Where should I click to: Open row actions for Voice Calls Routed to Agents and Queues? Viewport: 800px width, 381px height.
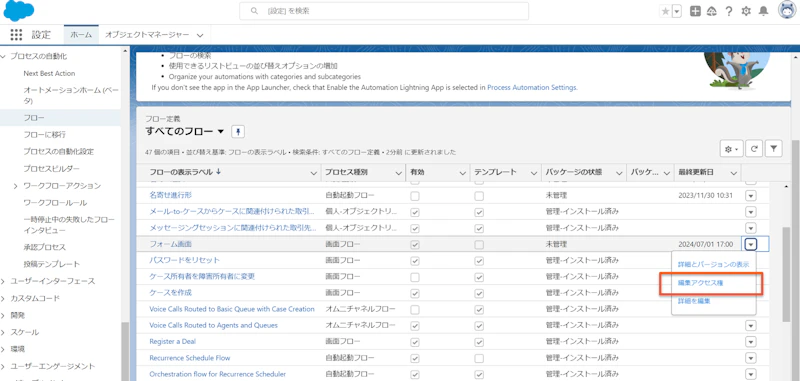click(751, 325)
